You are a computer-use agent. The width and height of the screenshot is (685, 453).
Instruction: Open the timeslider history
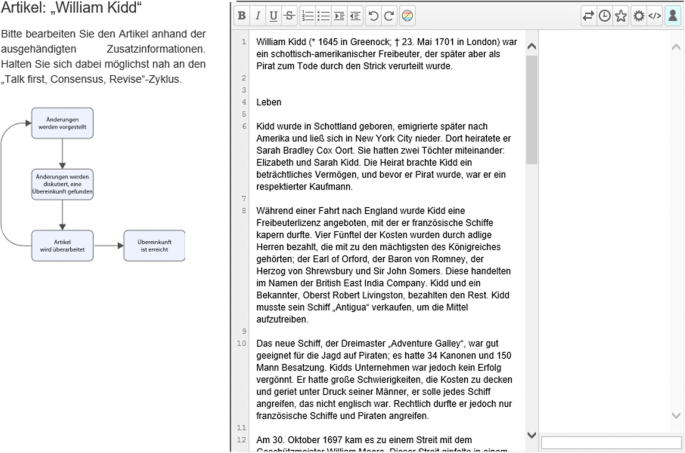click(605, 16)
